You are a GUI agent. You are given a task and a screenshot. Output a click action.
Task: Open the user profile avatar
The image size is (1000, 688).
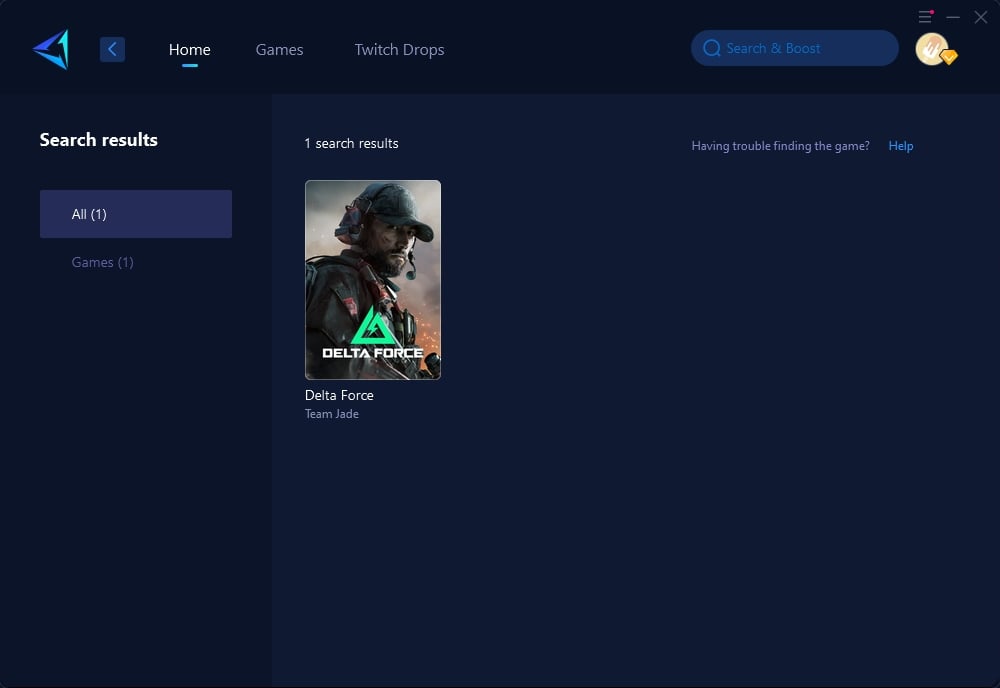[x=934, y=49]
